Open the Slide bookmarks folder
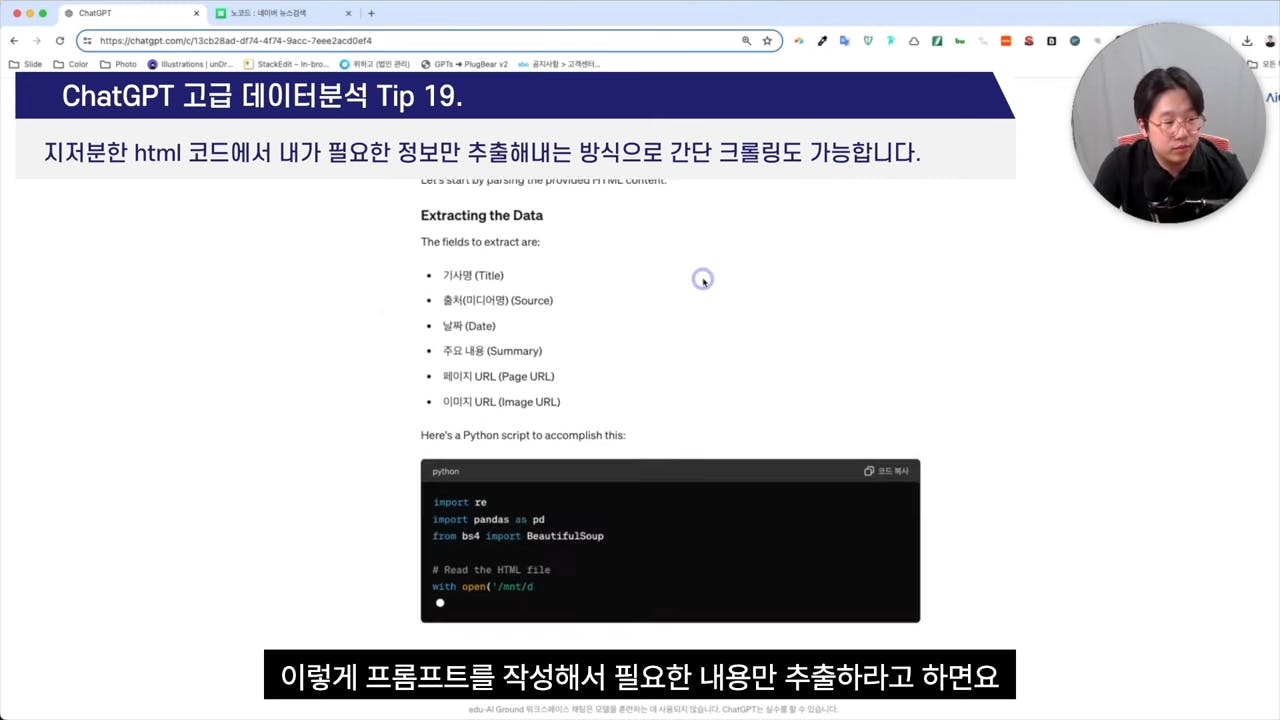1280x720 pixels. click(26, 64)
